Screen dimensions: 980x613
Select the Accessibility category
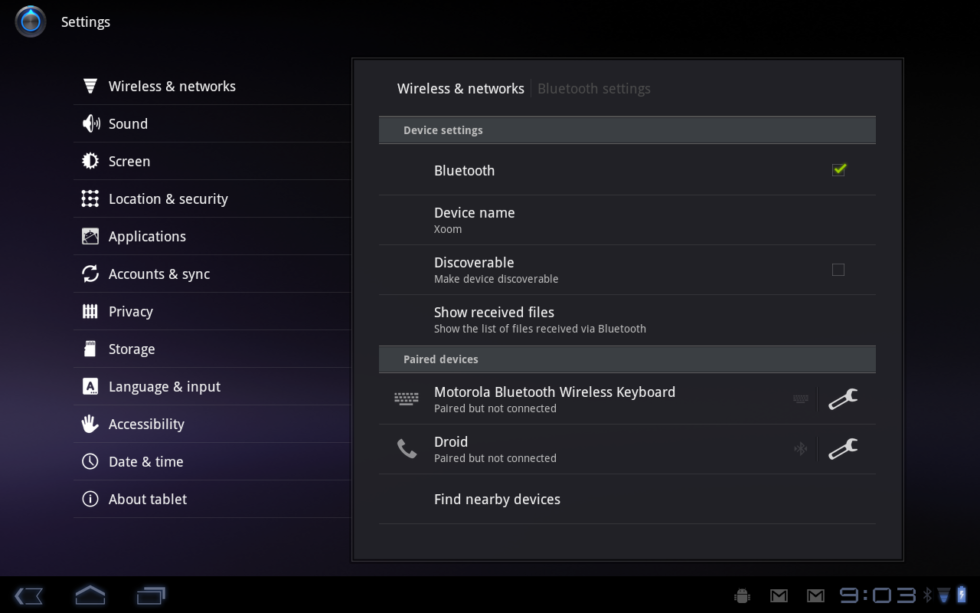(146, 424)
